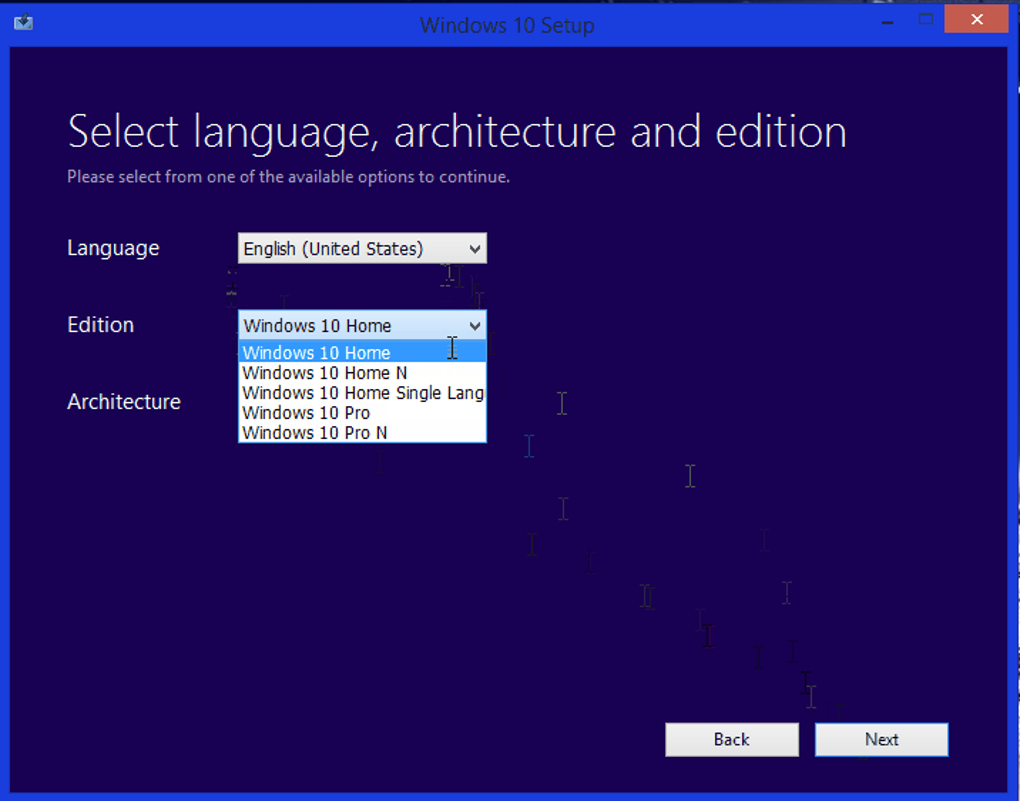The height and width of the screenshot is (801, 1020).
Task: Select highlighted Windows 10 Home list option
Action: click(362, 353)
